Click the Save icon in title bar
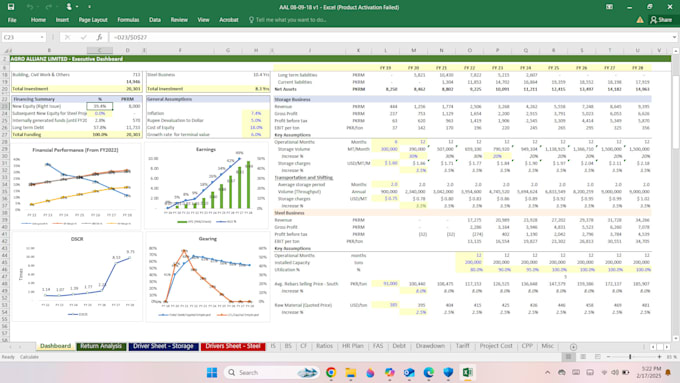This screenshot has height=383, width=680. point(11,7)
